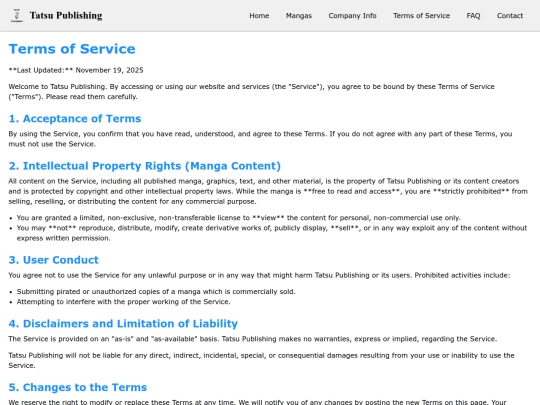Click '4. Disclaimers and Limitation of Liability' heading
The width and height of the screenshot is (540, 405).
tap(123, 324)
